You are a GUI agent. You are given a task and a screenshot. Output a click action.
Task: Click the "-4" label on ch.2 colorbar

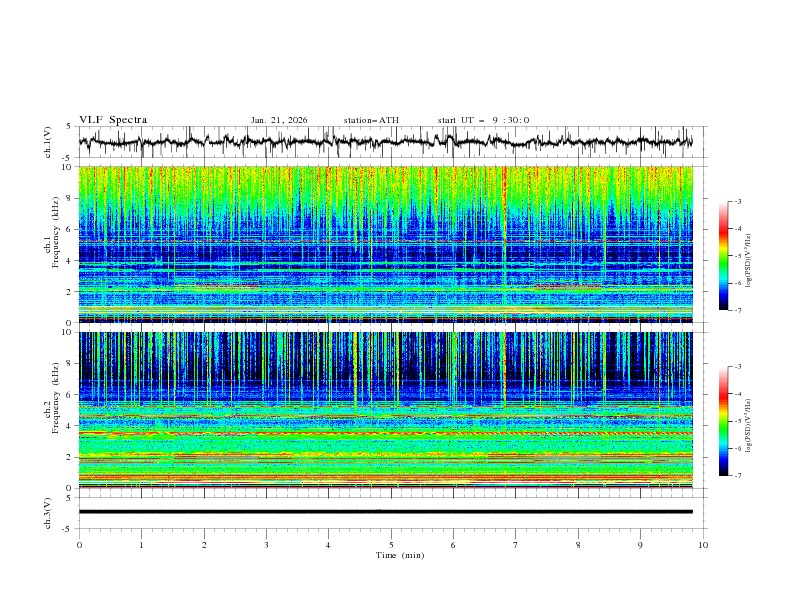(737, 394)
